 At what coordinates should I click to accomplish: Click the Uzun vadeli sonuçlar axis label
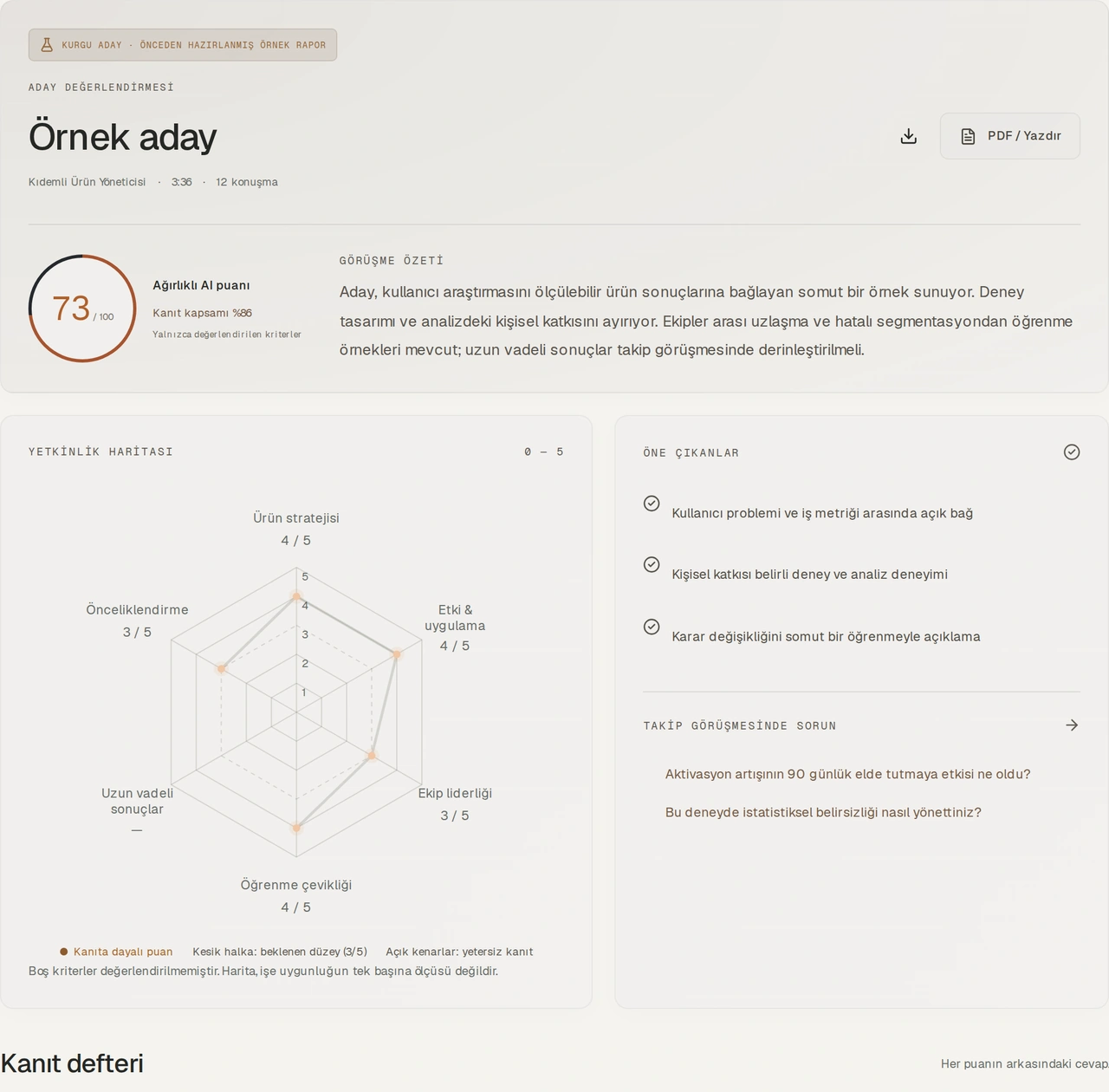pos(137,801)
